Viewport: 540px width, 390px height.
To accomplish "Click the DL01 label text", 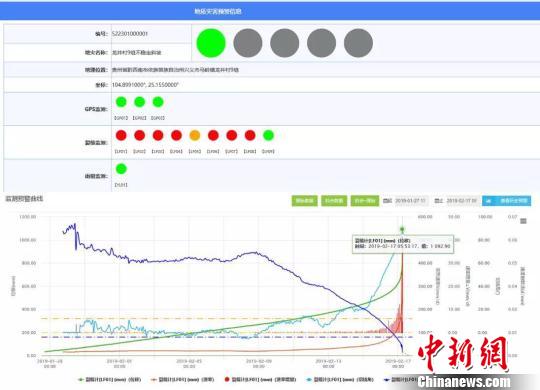I will (x=121, y=185).
